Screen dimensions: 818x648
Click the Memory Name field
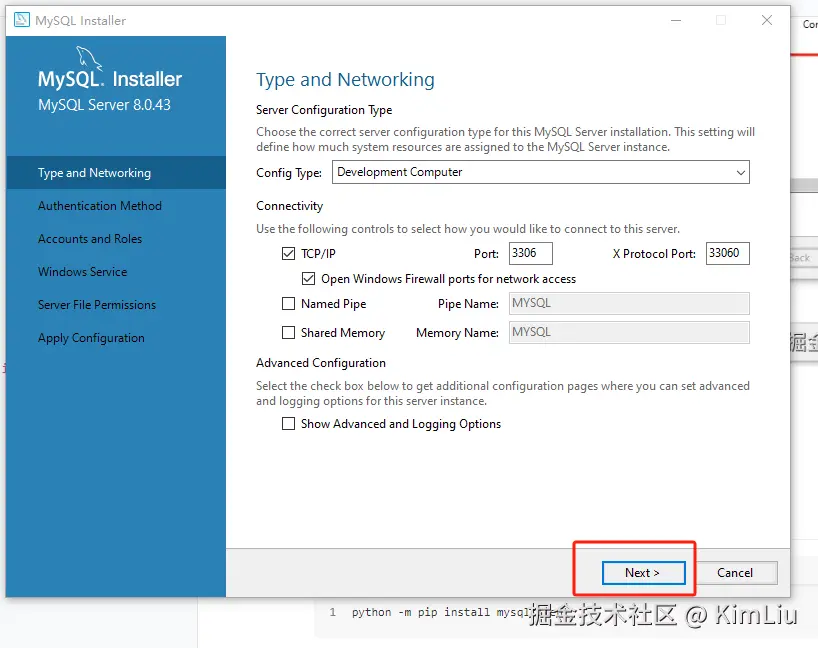[x=629, y=332]
